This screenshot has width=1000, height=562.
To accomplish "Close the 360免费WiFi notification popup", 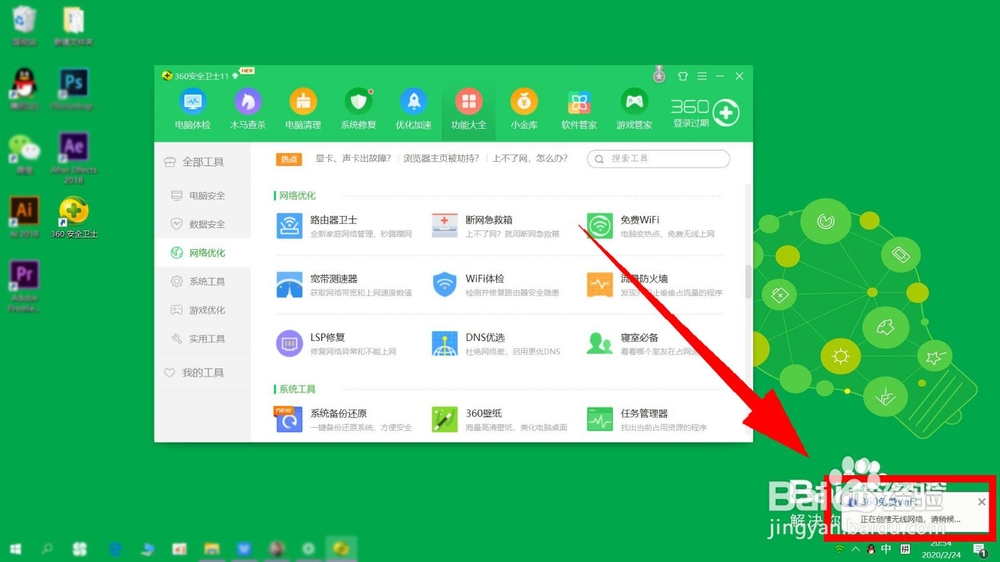I will pyautogui.click(x=982, y=502).
